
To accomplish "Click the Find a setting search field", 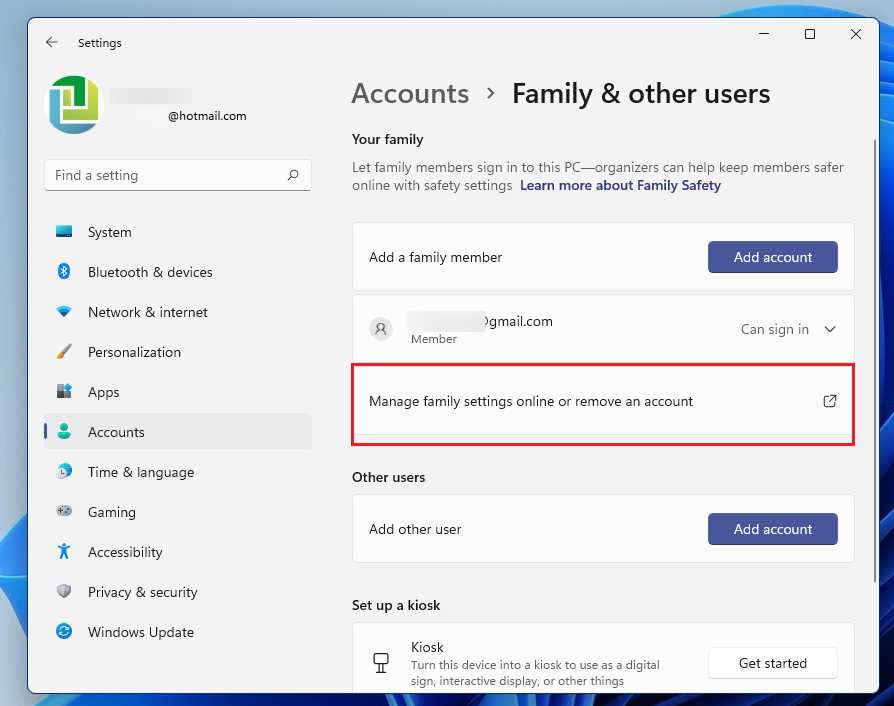I will (x=178, y=175).
